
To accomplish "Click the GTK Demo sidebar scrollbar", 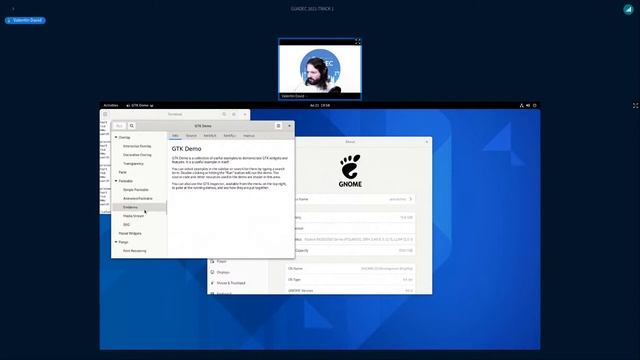I will (x=167, y=208).
